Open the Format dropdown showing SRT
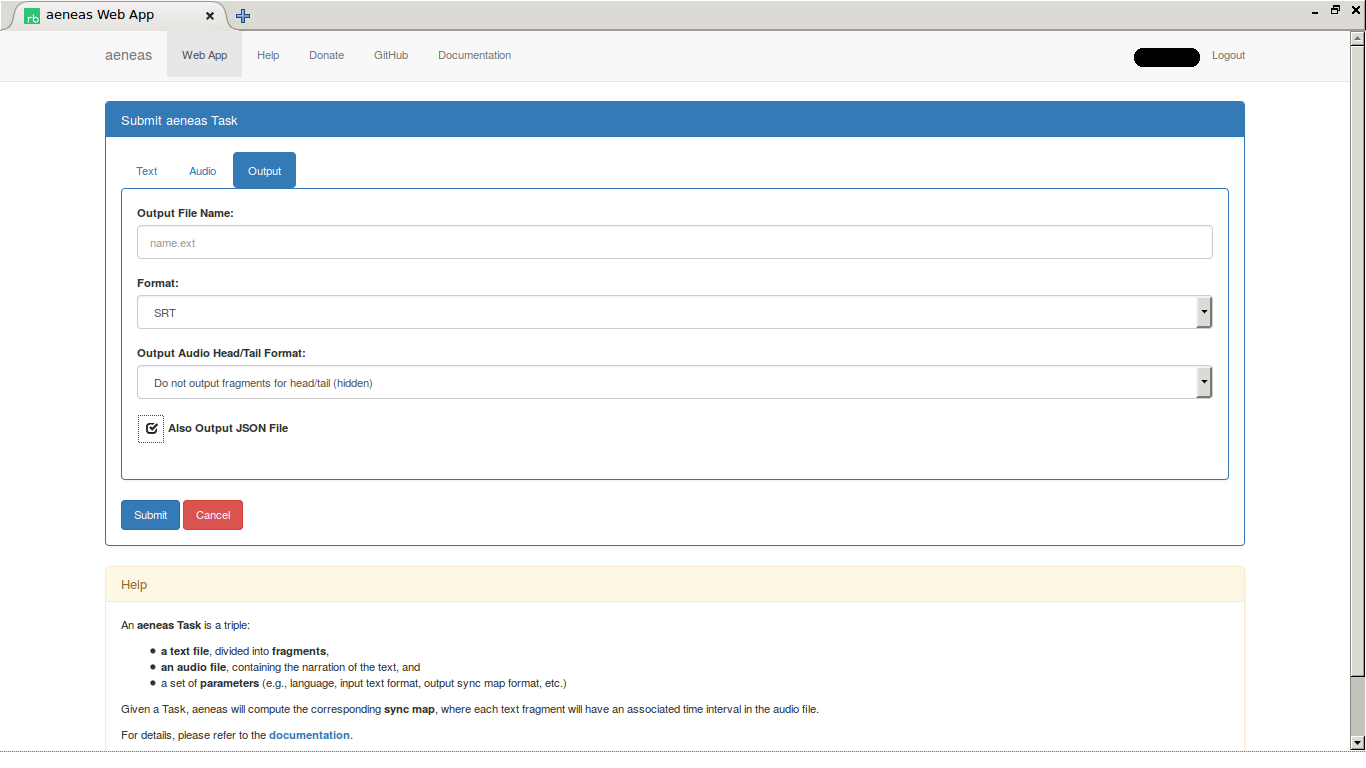The width and height of the screenshot is (1366, 768). point(675,312)
